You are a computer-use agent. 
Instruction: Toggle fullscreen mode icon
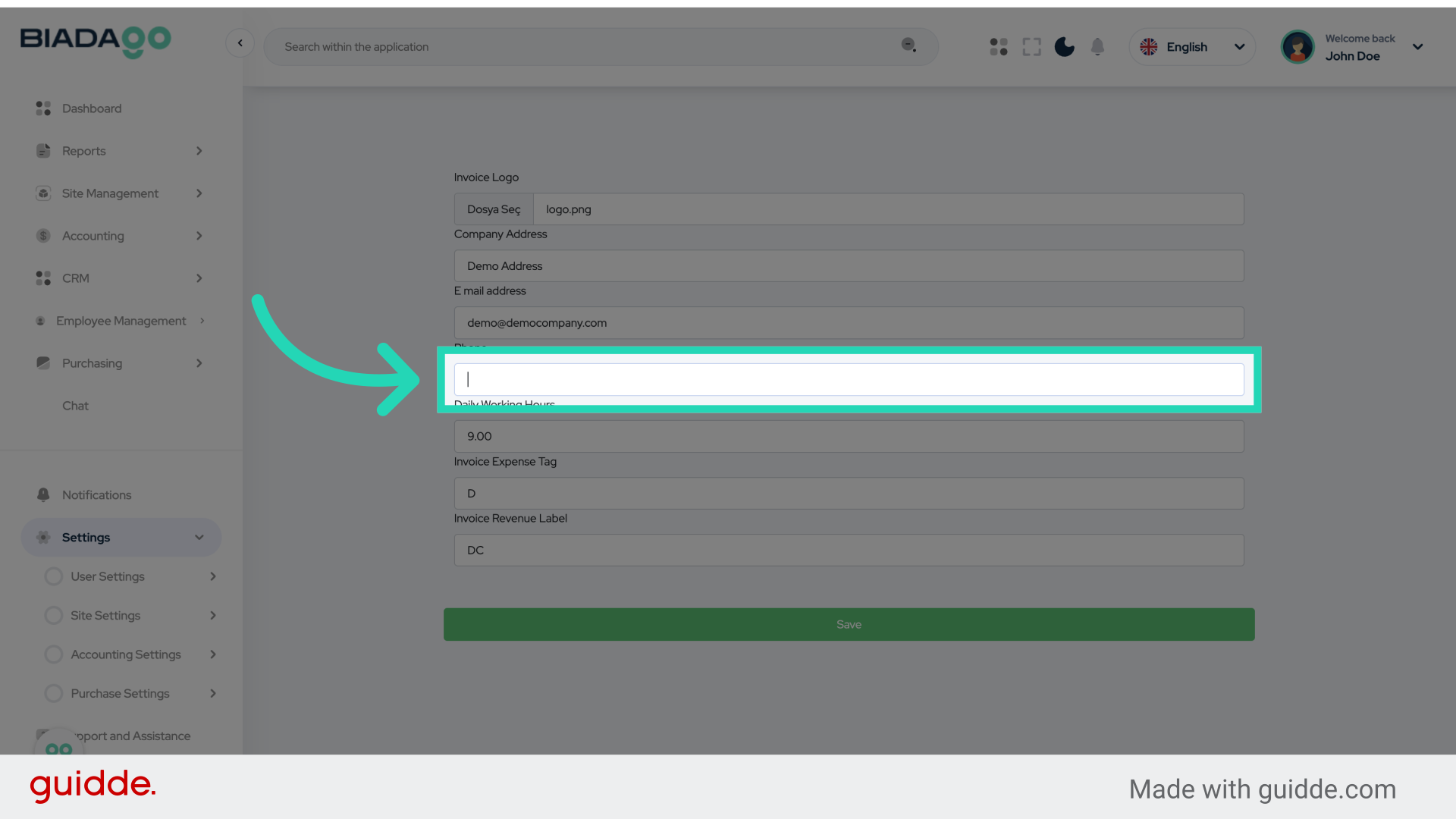(x=1031, y=47)
